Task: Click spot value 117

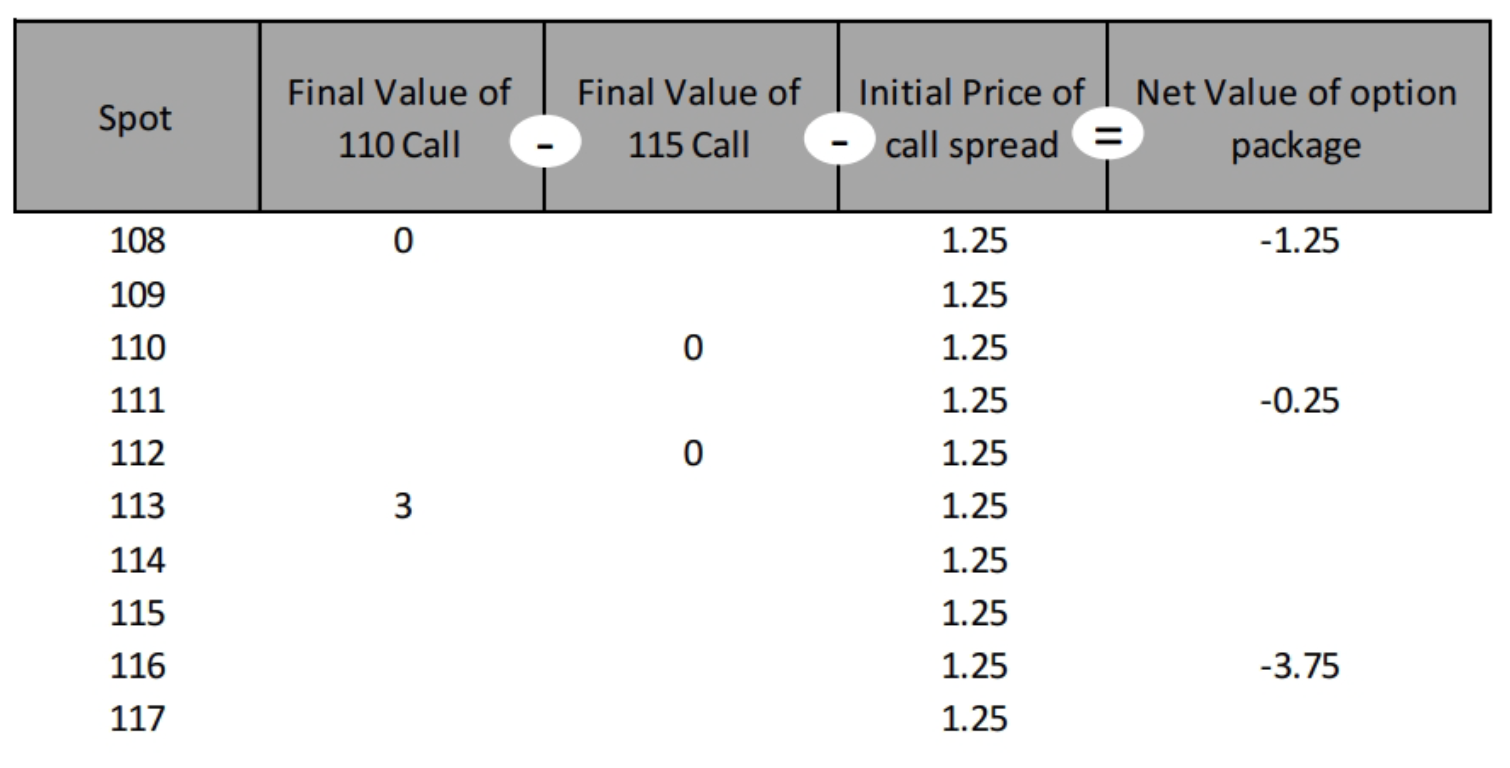Action: pos(136,720)
